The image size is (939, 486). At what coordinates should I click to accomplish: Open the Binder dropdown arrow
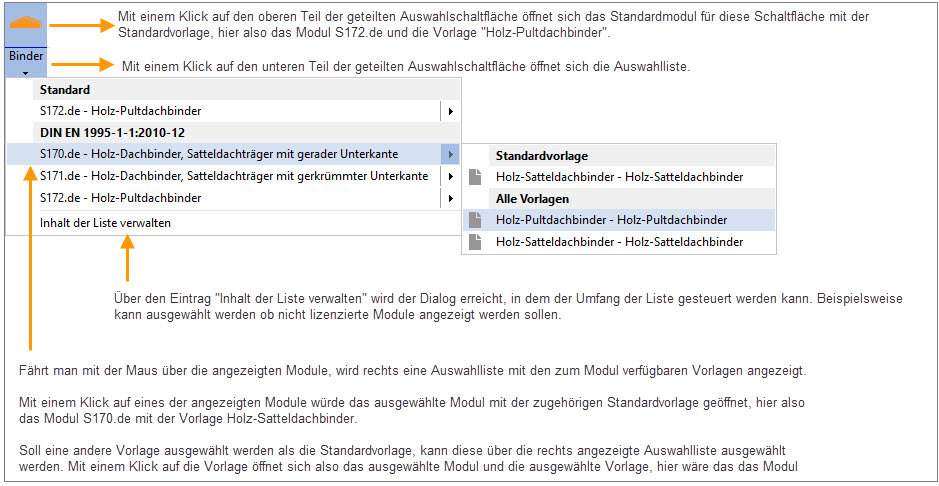tap(25, 73)
